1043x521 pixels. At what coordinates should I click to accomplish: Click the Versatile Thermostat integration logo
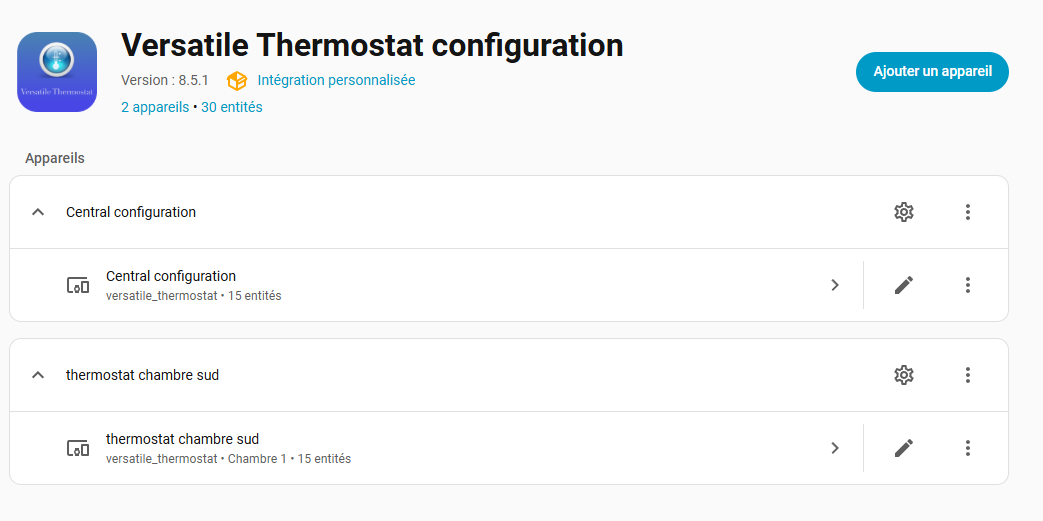[x=57, y=72]
